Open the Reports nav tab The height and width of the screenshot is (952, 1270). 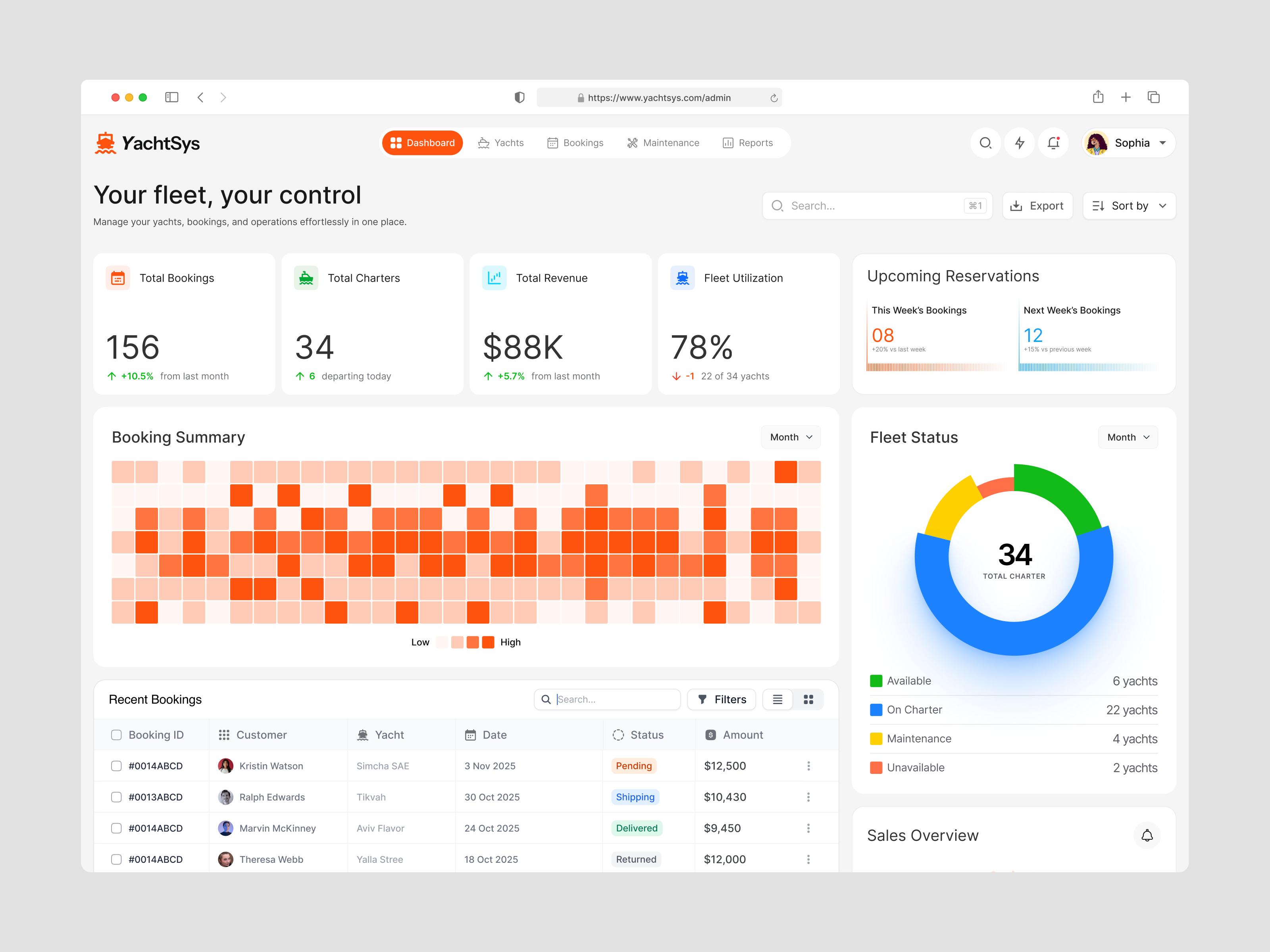(x=748, y=143)
